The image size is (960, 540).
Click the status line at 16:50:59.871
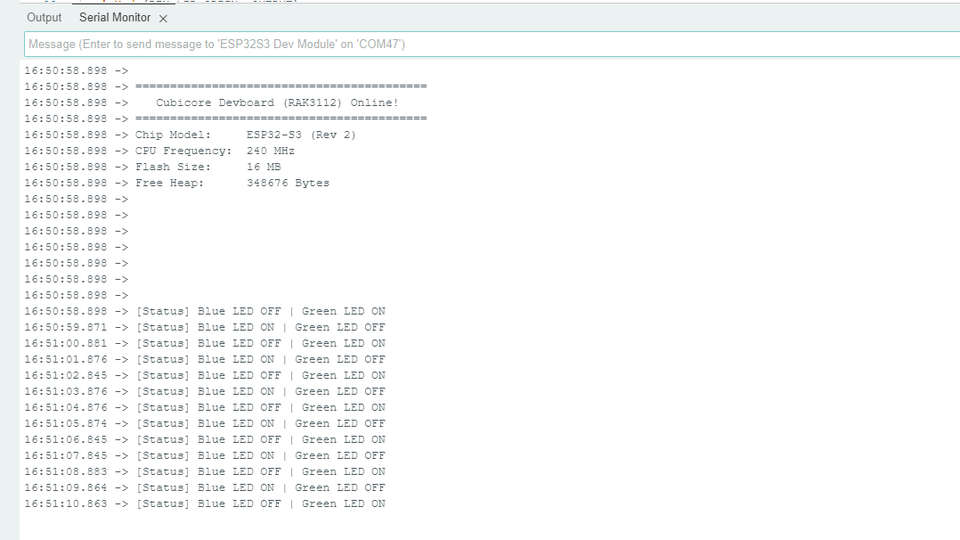[204, 327]
